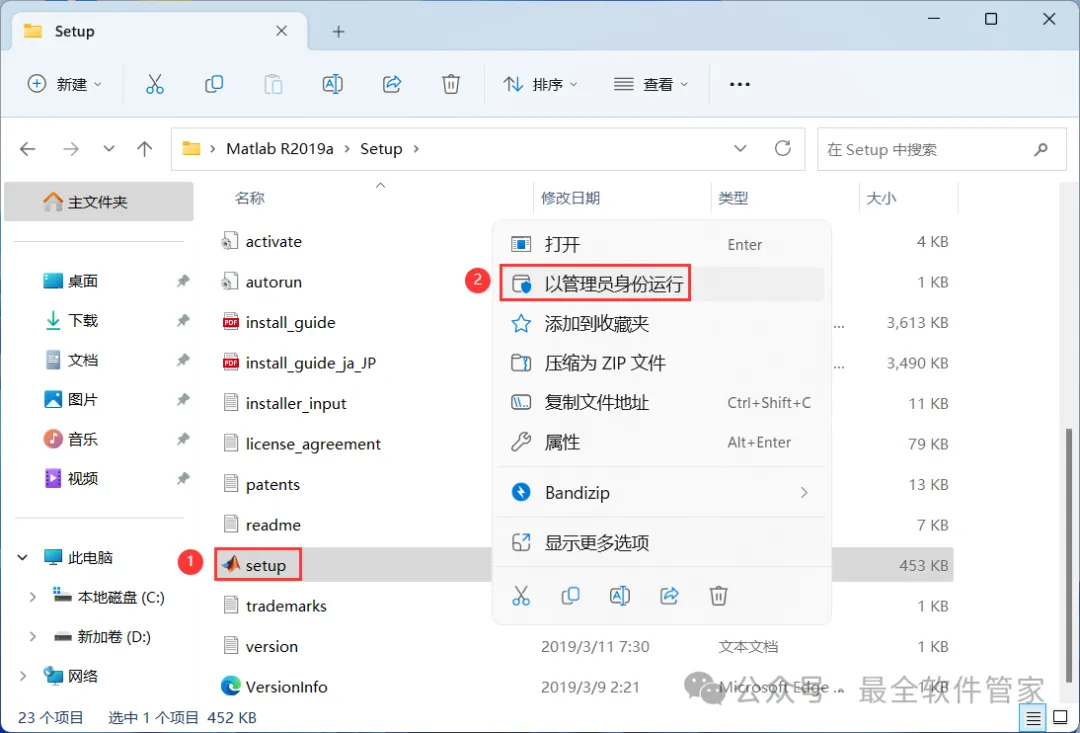Select the license_agreement file
Viewport: 1080px width, 733px height.
pos(313,444)
